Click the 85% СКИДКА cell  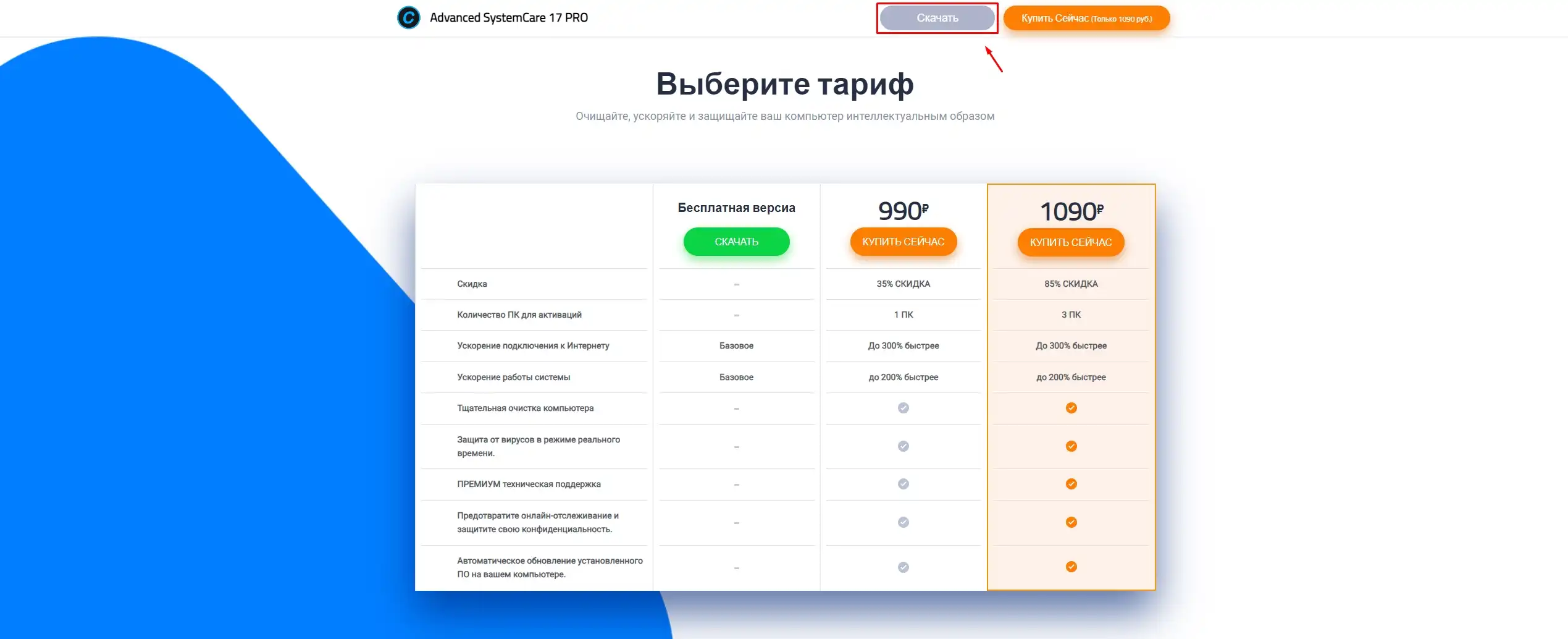pyautogui.click(x=1071, y=284)
